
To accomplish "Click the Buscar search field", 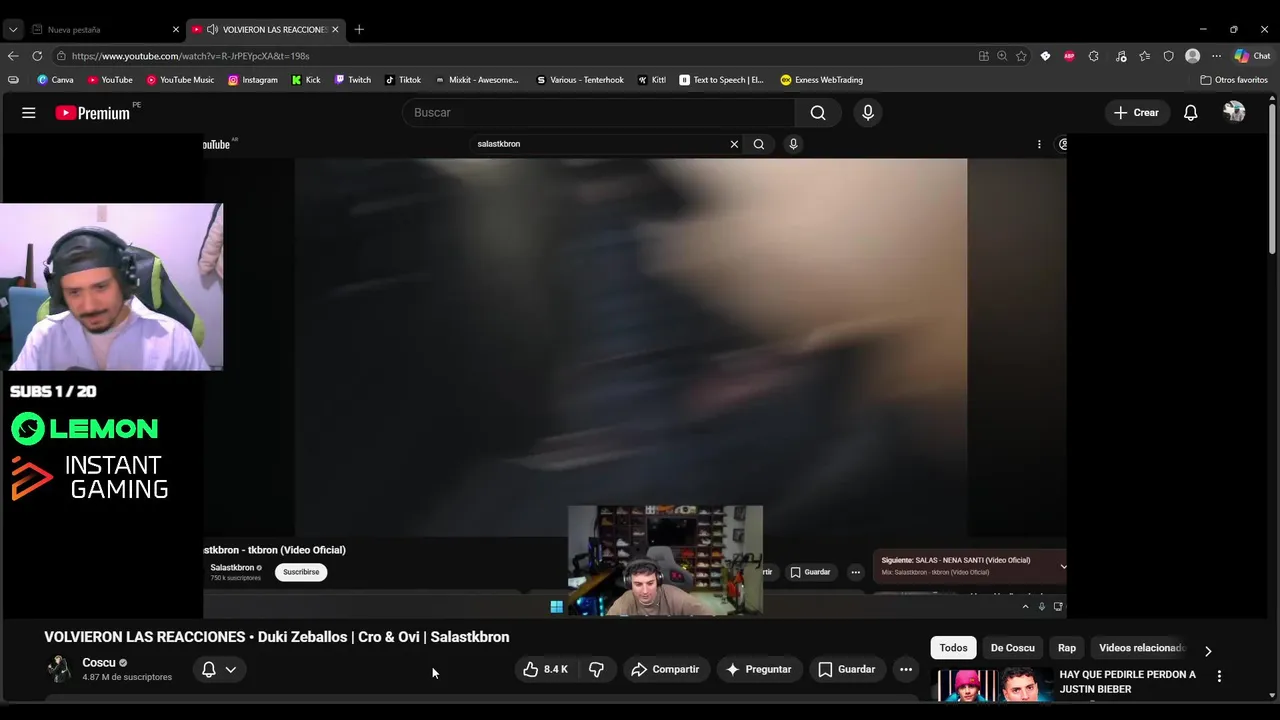I will coord(599,113).
